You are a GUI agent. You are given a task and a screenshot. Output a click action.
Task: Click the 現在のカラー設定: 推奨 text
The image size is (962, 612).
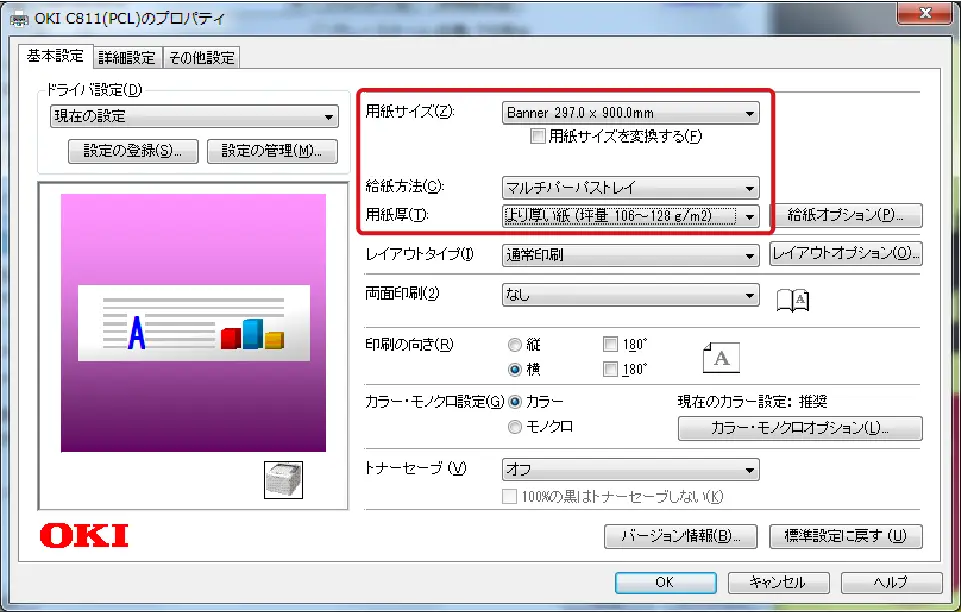click(753, 402)
